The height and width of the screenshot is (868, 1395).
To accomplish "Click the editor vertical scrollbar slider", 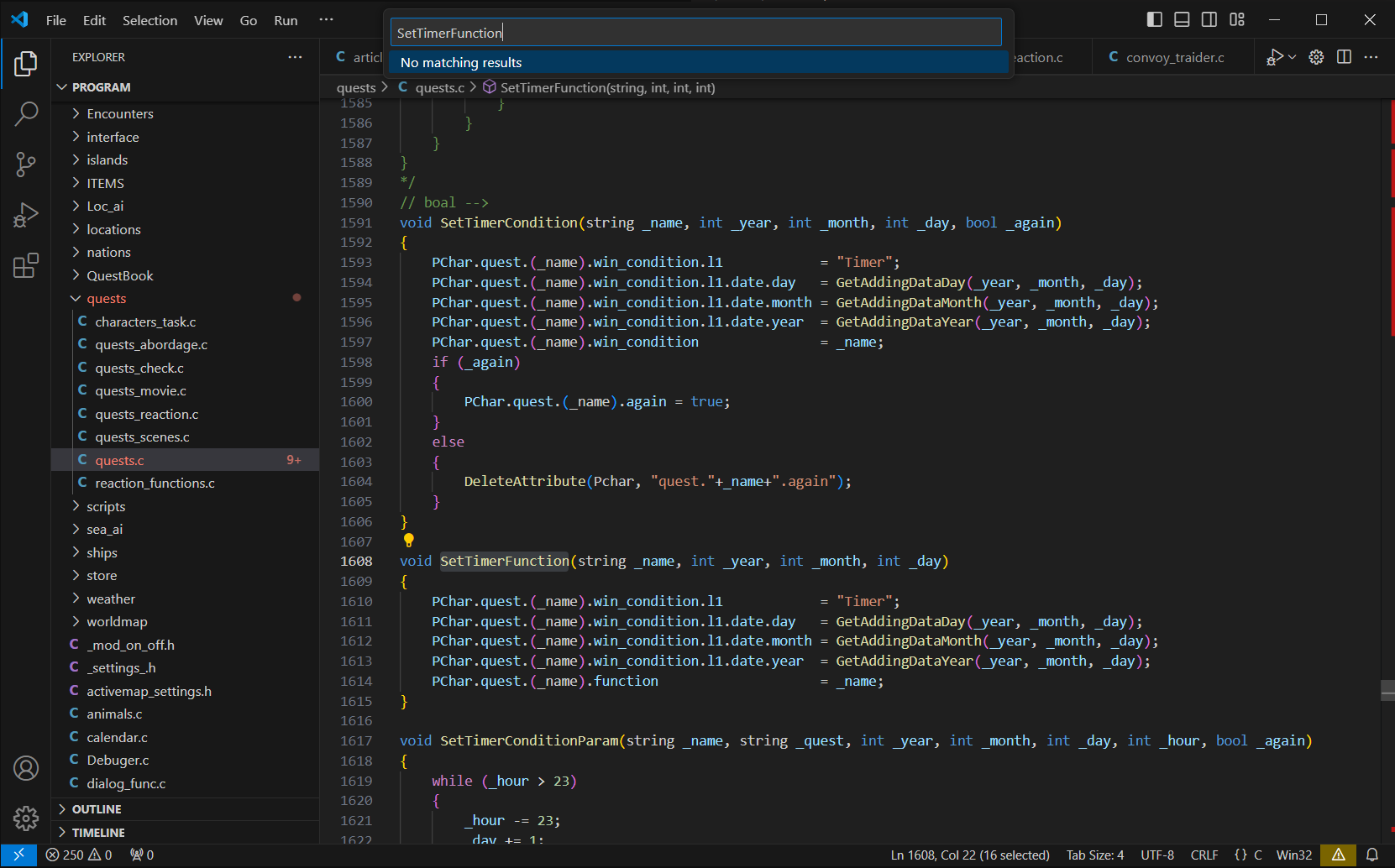I will (x=1387, y=690).
